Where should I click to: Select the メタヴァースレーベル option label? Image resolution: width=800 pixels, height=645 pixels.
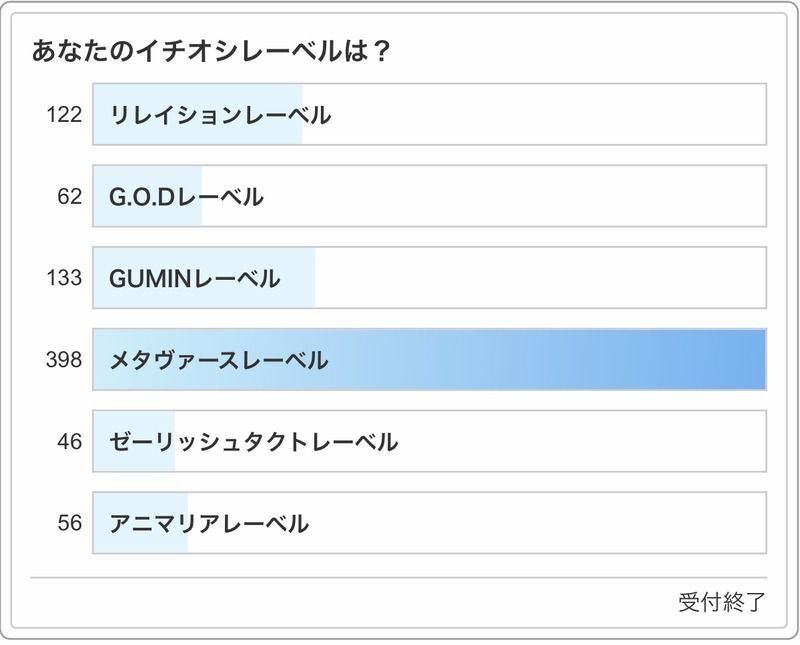click(x=219, y=360)
